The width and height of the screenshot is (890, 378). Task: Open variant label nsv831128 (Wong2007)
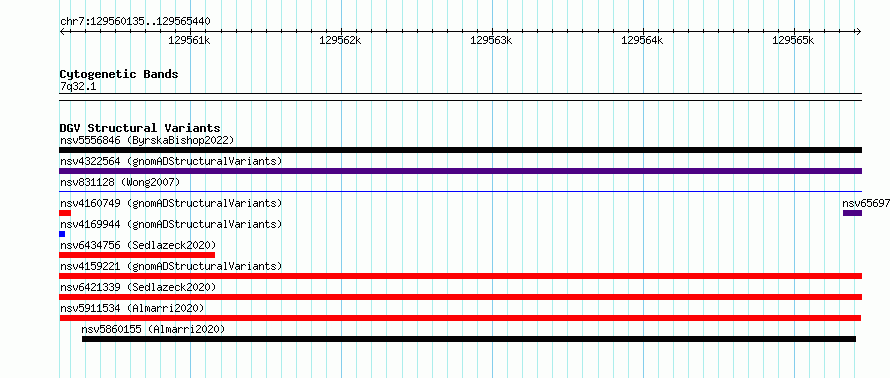(120, 182)
